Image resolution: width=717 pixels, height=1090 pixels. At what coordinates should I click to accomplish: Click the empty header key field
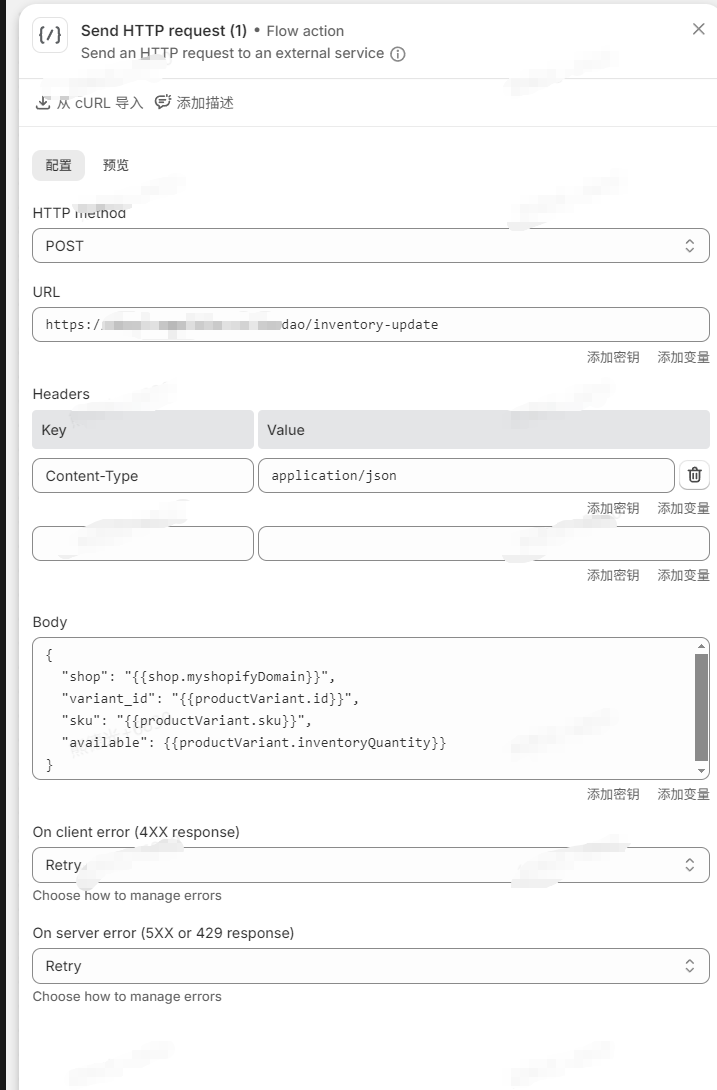[x=142, y=543]
